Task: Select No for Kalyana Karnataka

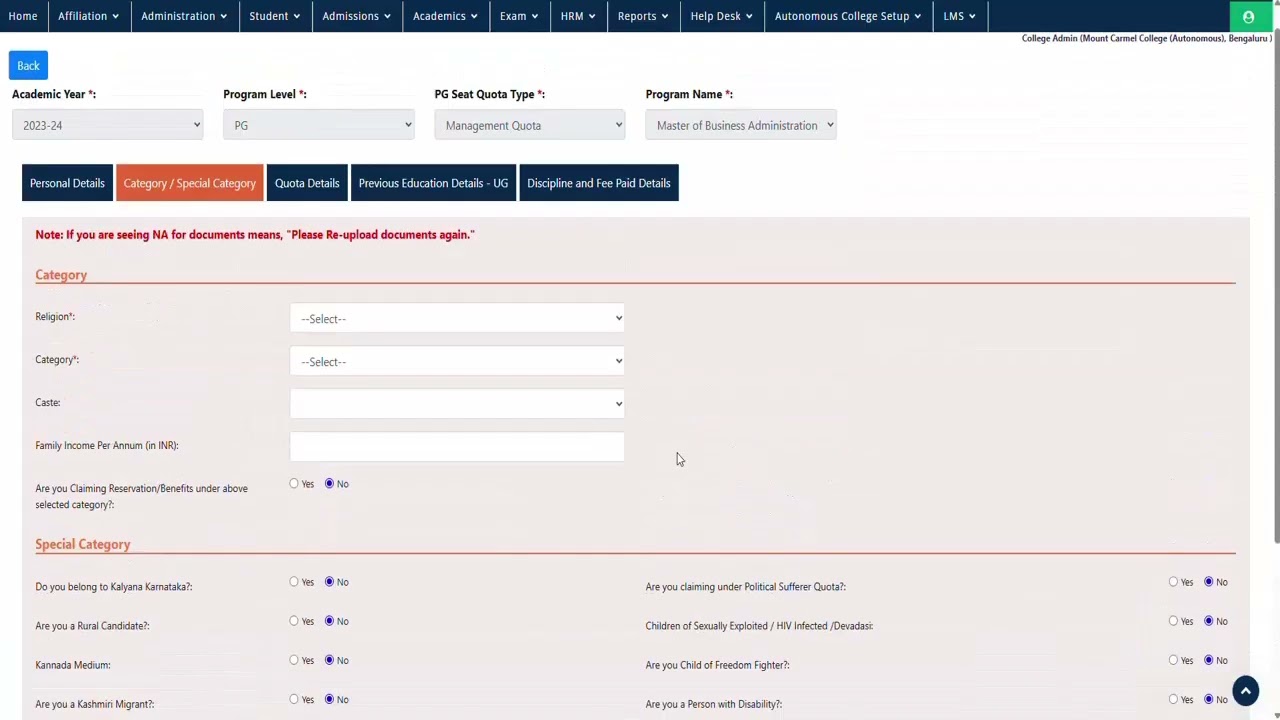Action: tap(329, 582)
